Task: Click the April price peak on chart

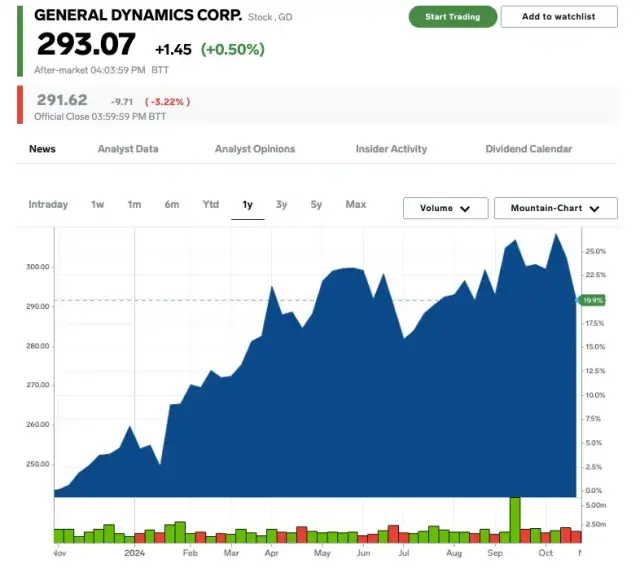Action: click(271, 288)
